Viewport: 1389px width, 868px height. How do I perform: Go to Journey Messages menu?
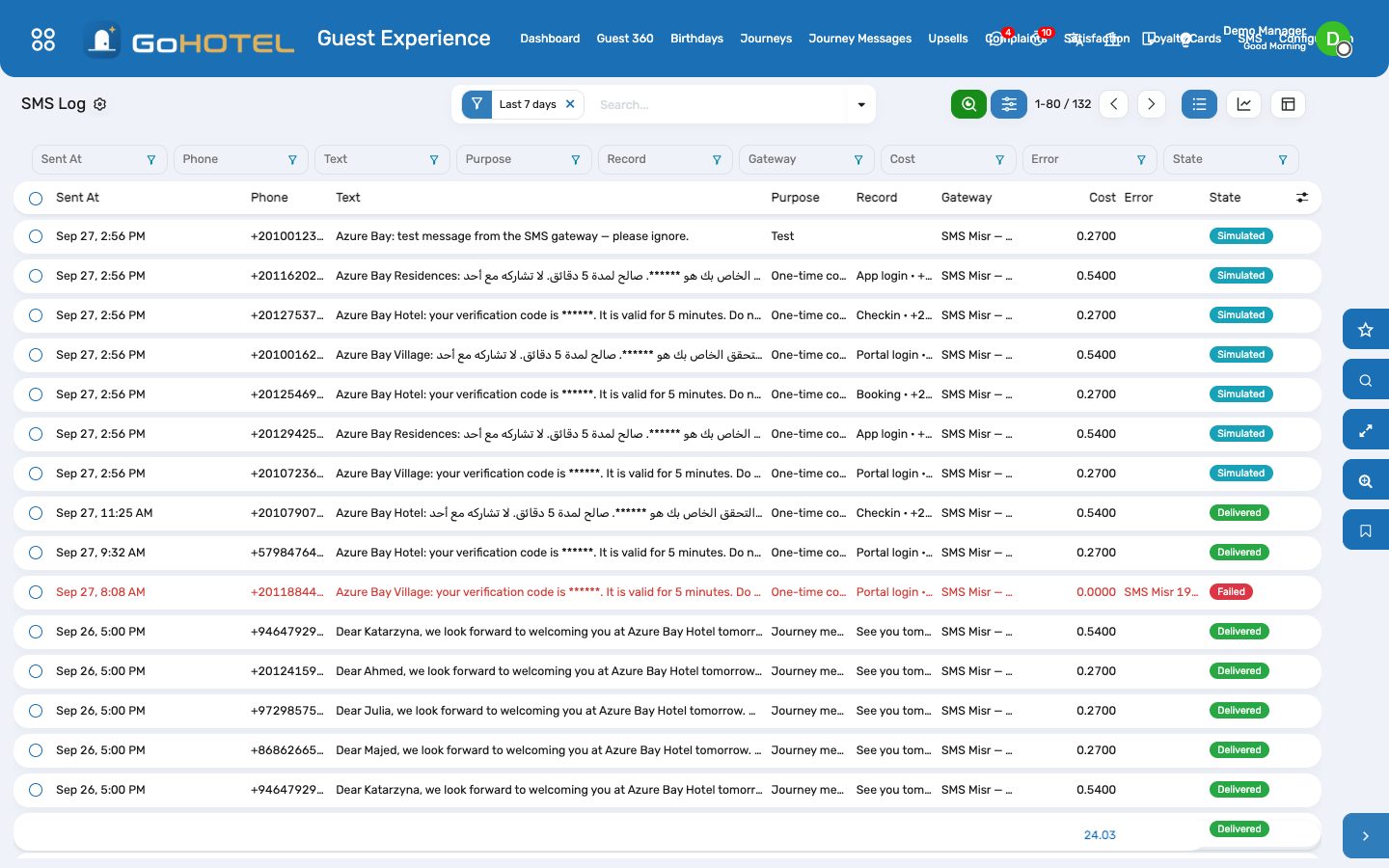859,39
